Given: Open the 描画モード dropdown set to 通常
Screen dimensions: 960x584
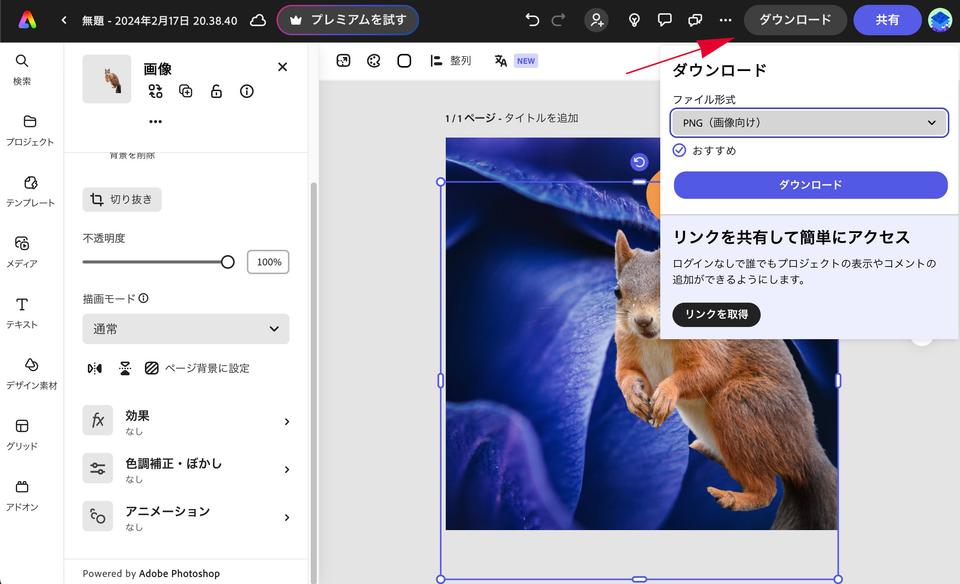Looking at the screenshot, I should pos(186,329).
